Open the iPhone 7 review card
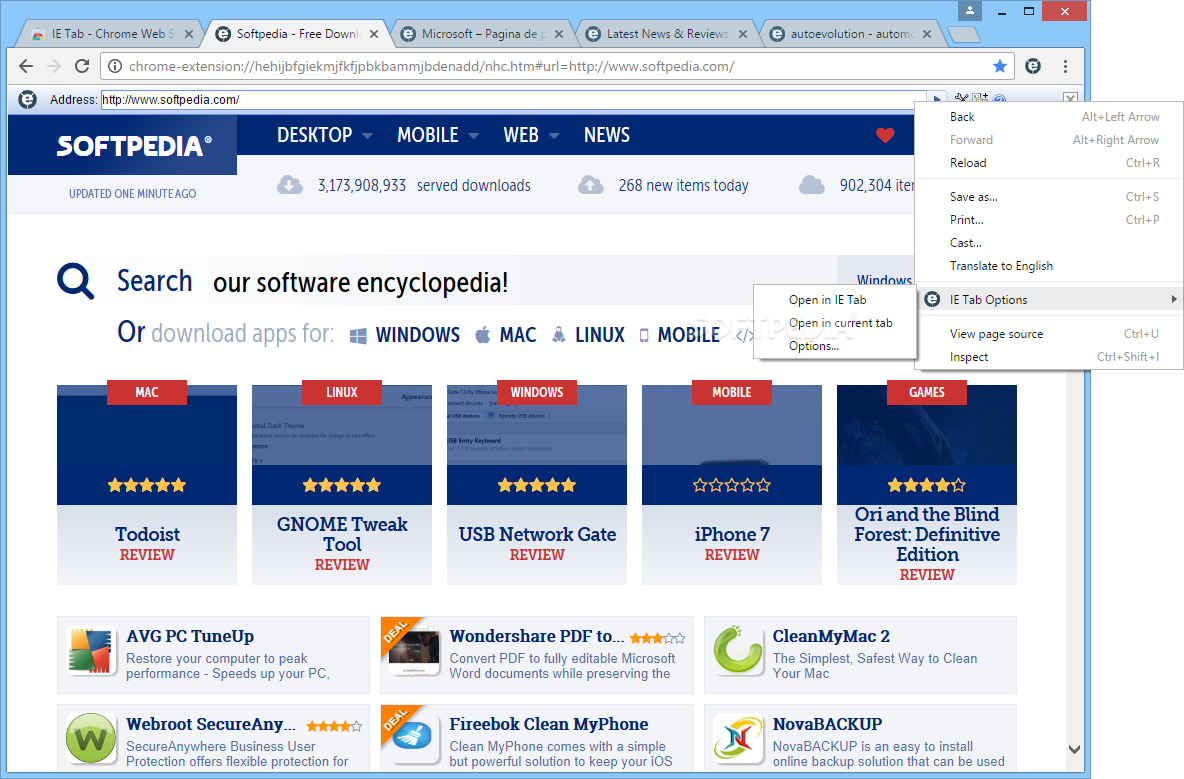This screenshot has height=779, width=1184. click(x=732, y=485)
